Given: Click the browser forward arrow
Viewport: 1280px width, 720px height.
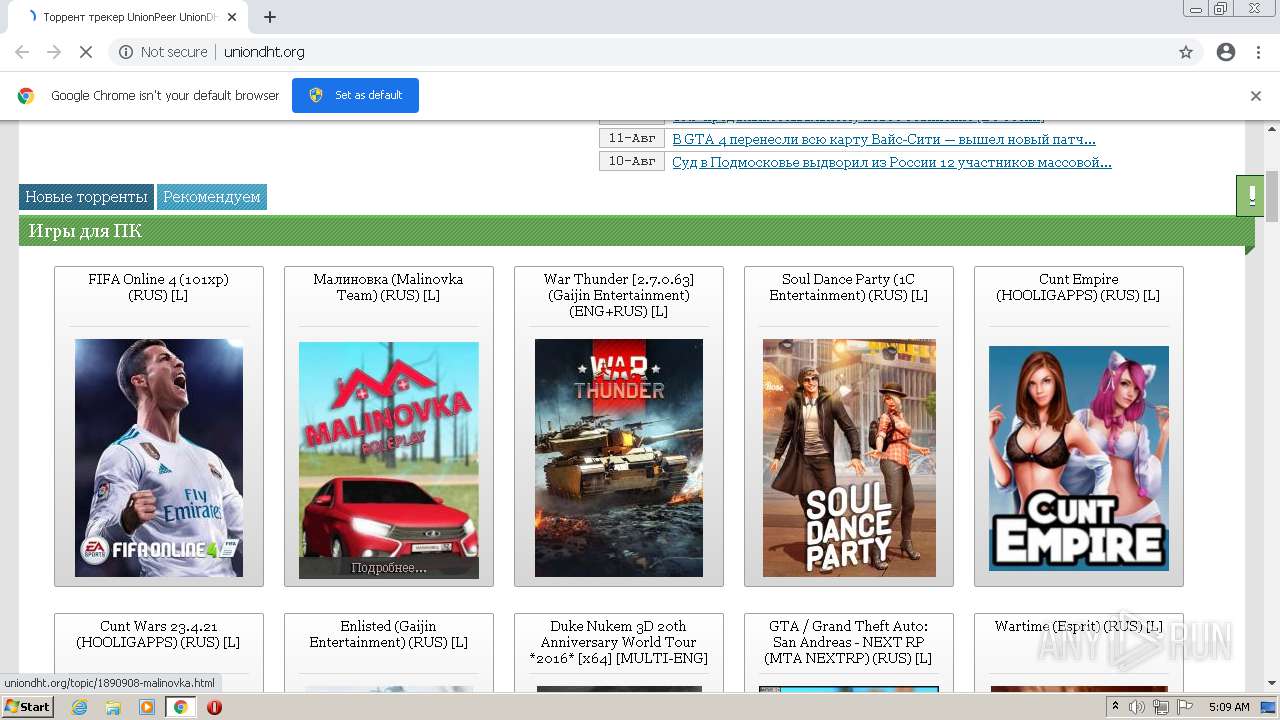Looking at the screenshot, I should tap(54, 52).
